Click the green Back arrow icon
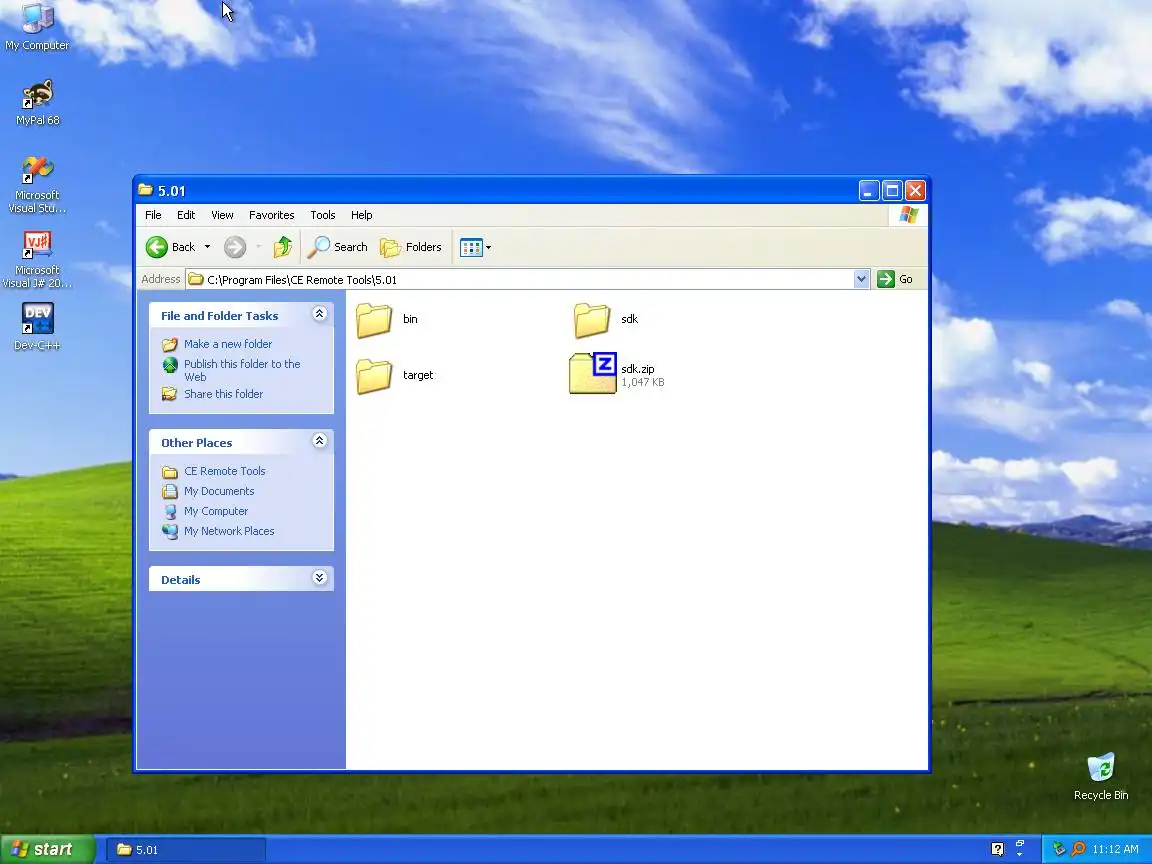 click(x=156, y=248)
